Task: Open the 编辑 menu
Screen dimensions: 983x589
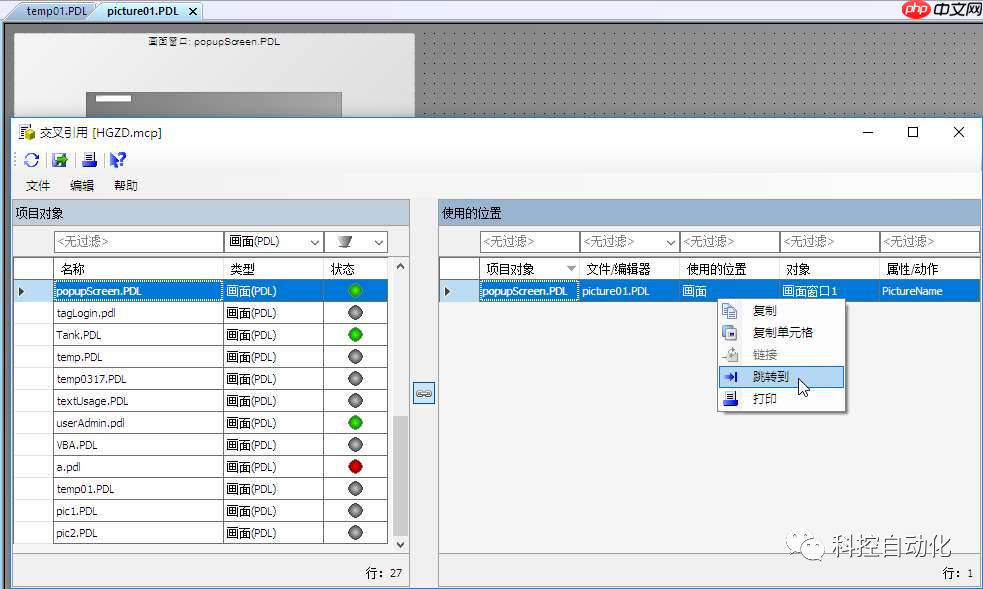Action: tap(81, 185)
